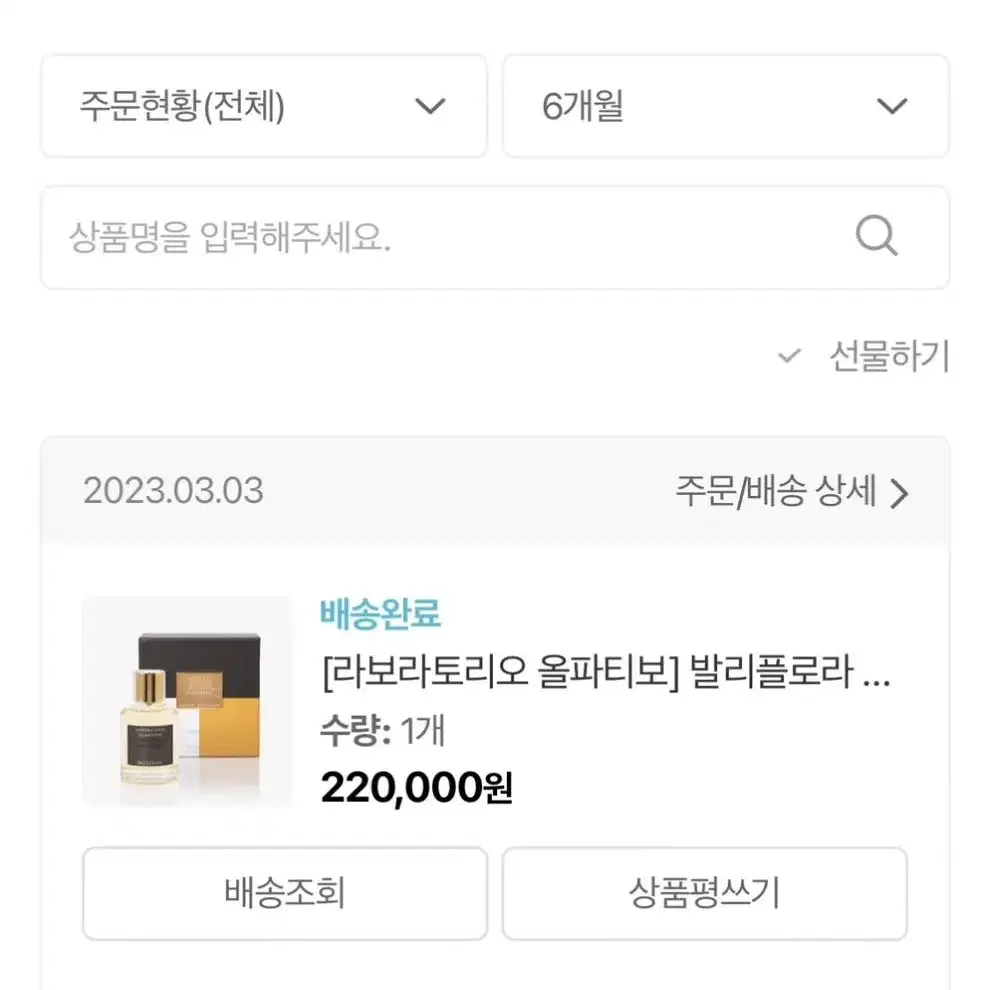Image resolution: width=990 pixels, height=990 pixels.
Task: Open the 6개월 period dropdown
Action: (726, 106)
